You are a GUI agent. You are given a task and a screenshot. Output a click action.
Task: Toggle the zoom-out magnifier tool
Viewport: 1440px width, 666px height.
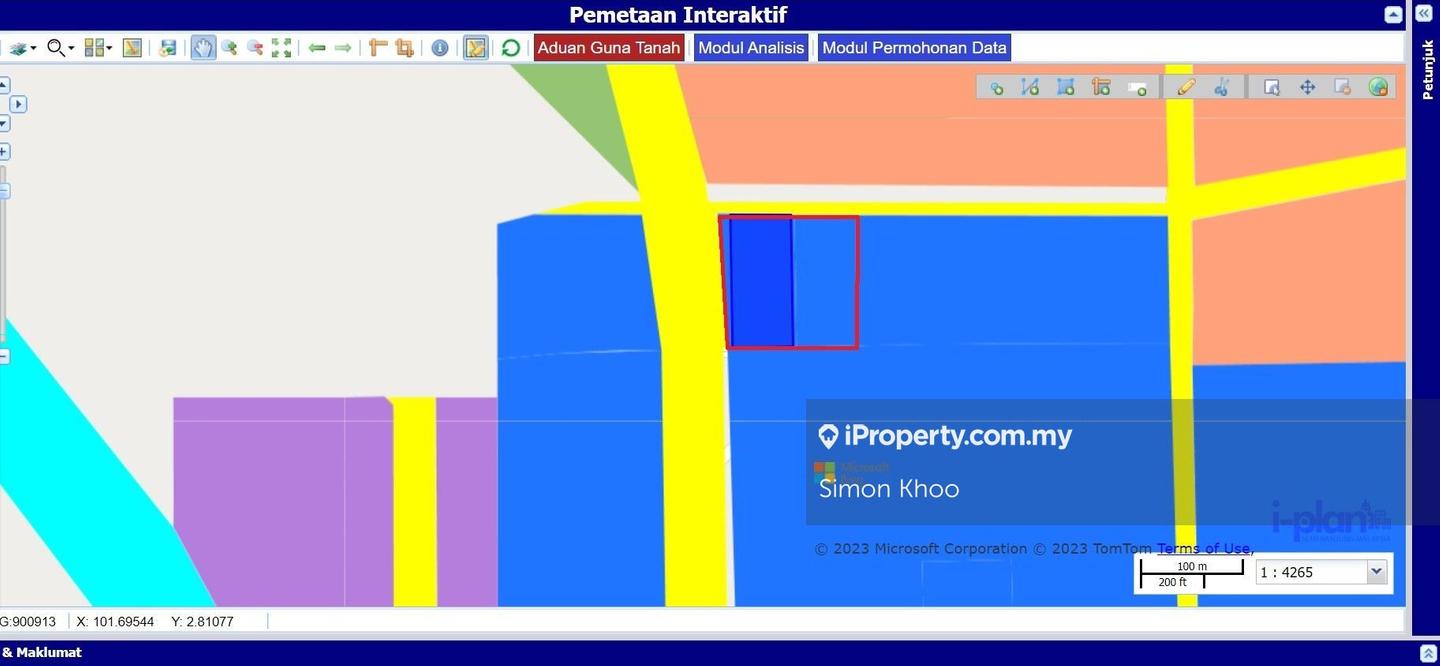click(x=255, y=48)
